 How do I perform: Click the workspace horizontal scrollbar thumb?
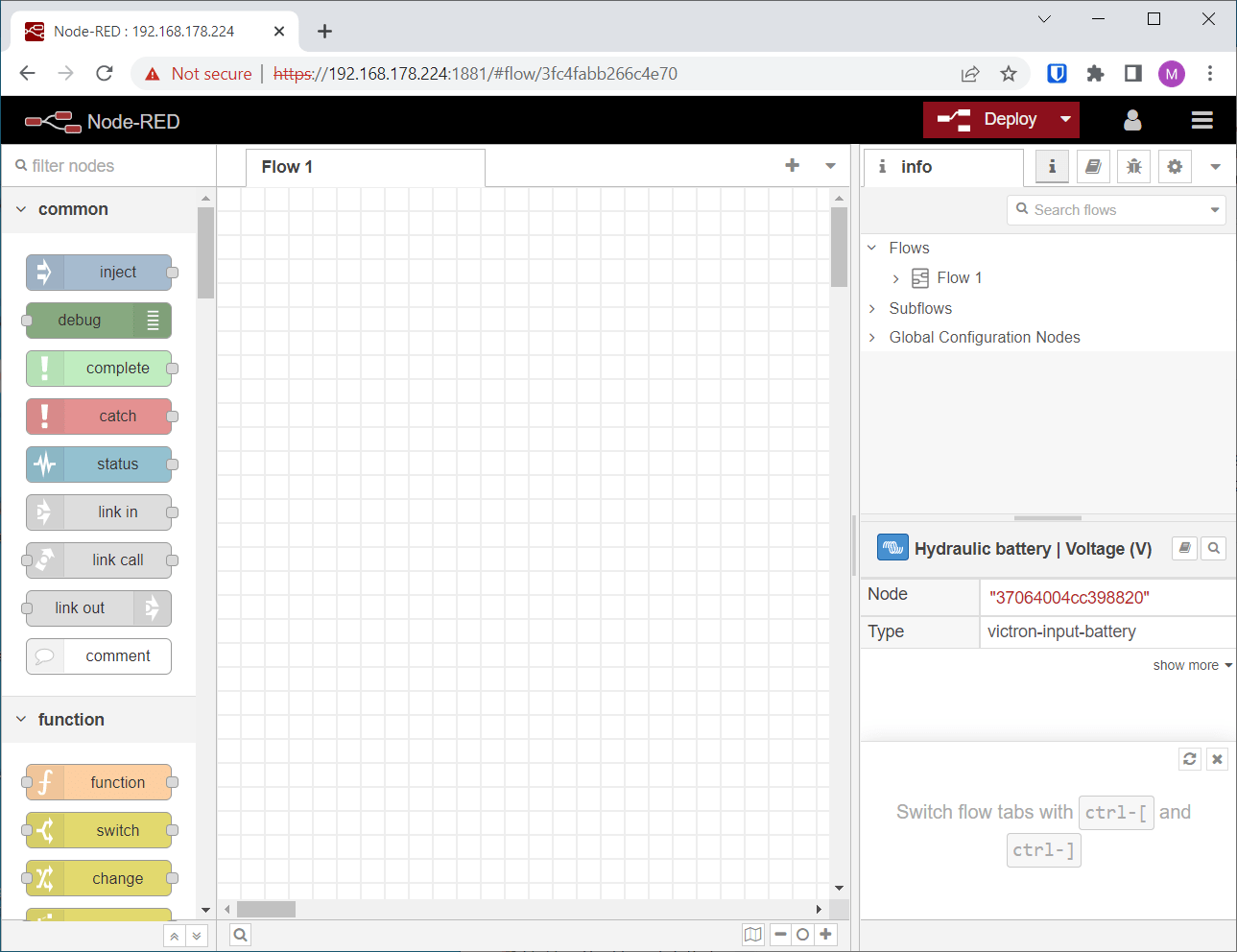(267, 909)
